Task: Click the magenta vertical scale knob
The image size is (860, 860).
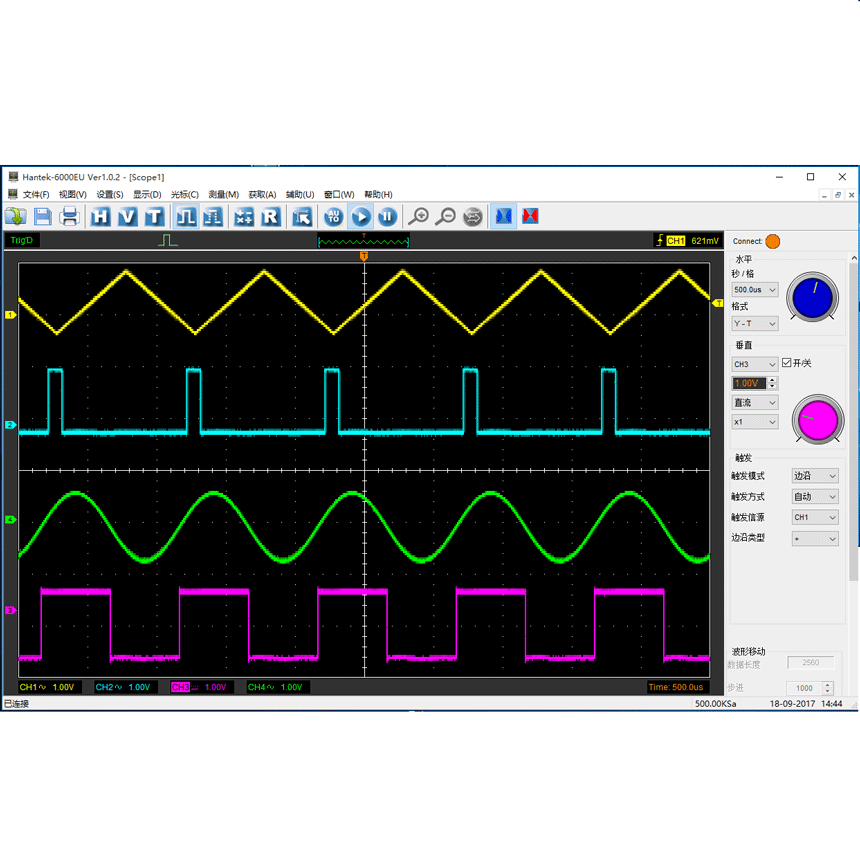Action: click(817, 420)
